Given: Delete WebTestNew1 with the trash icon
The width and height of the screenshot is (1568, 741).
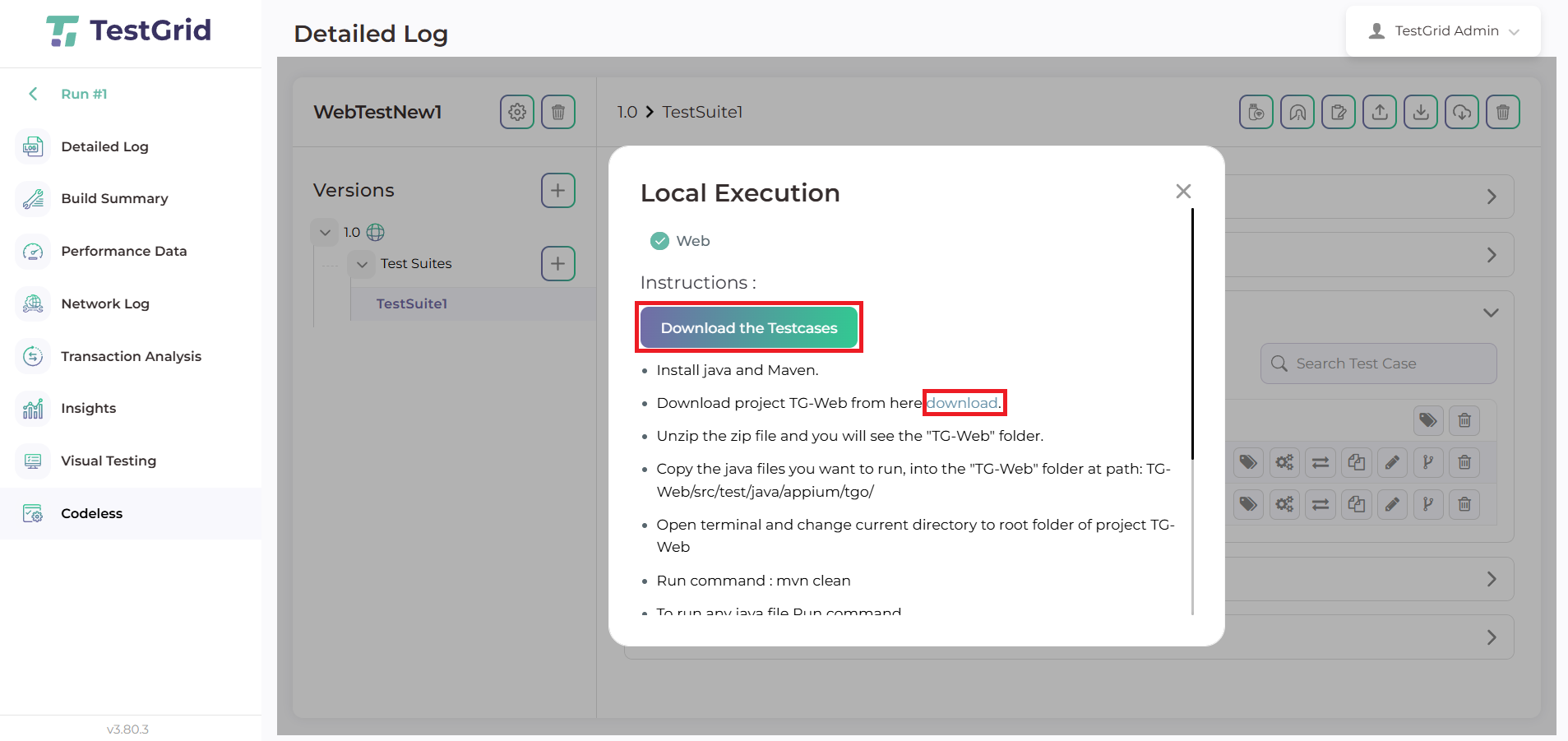Looking at the screenshot, I should click(558, 112).
